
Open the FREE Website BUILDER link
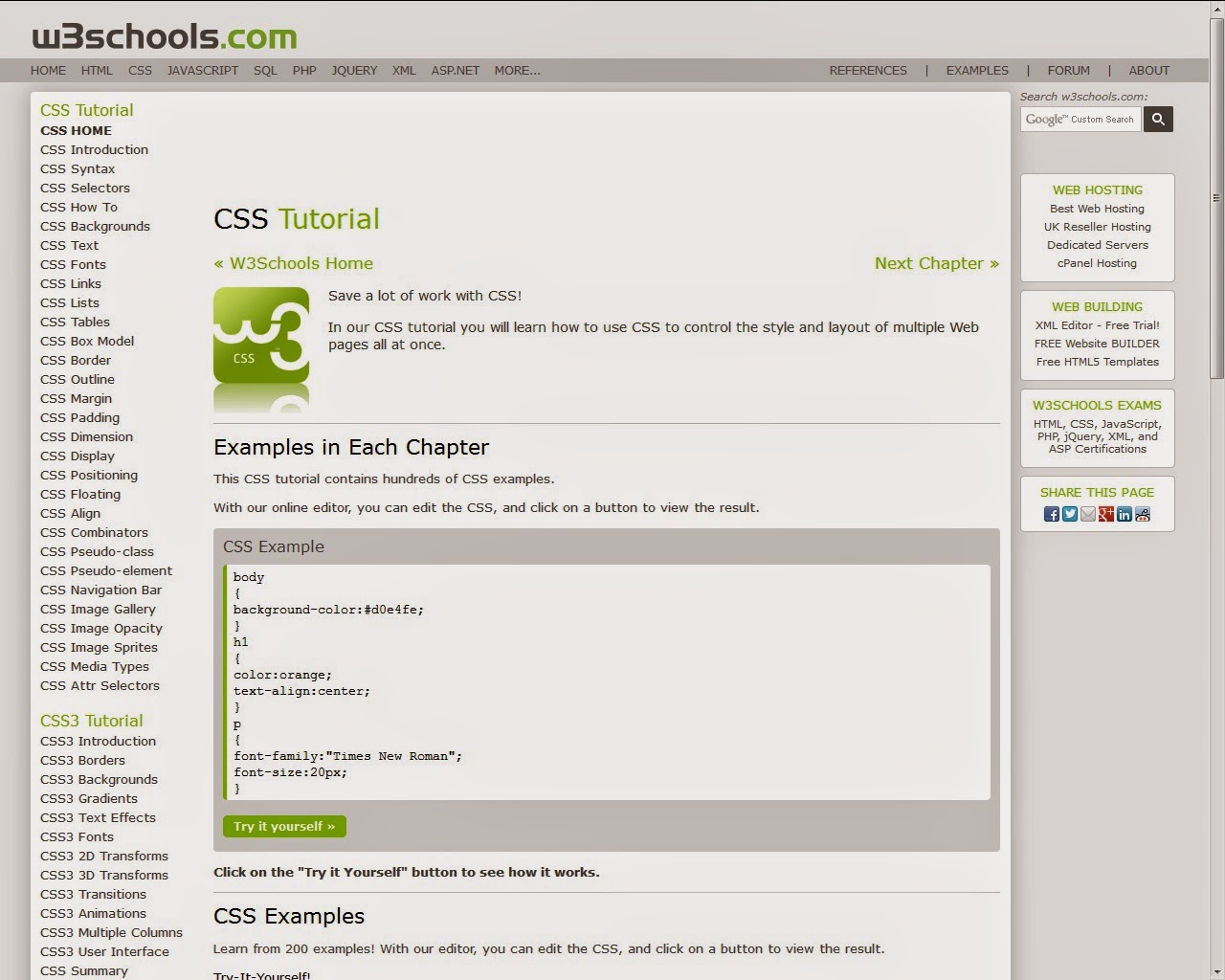coord(1097,344)
